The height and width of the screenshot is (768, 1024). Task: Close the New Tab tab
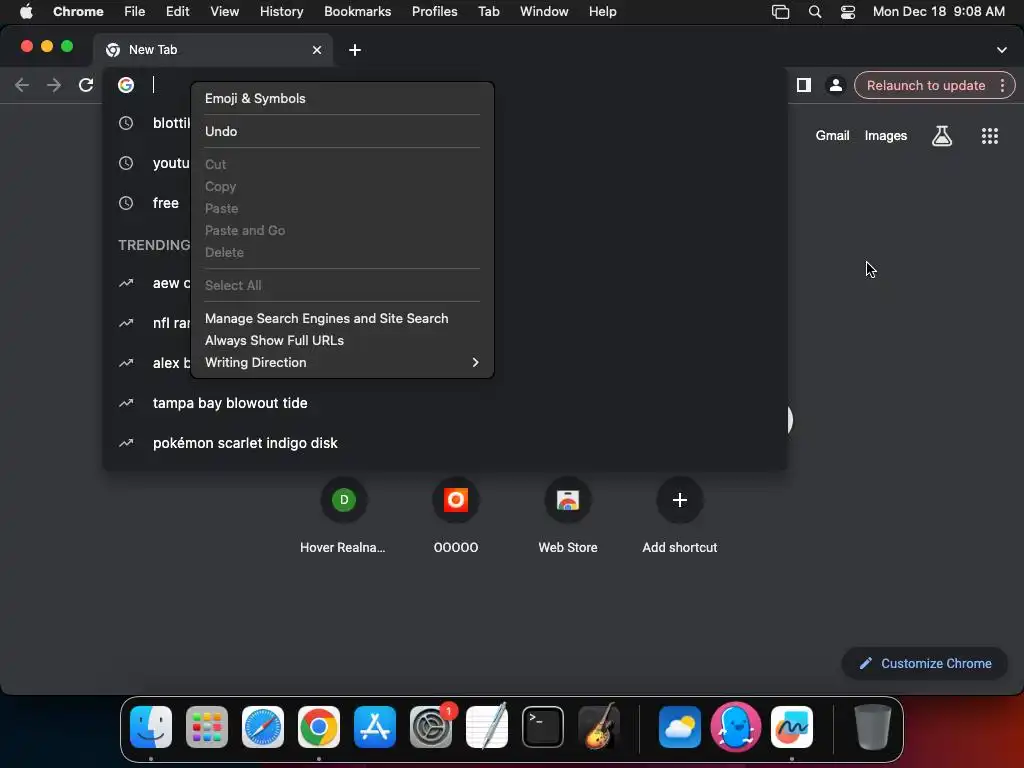click(317, 50)
